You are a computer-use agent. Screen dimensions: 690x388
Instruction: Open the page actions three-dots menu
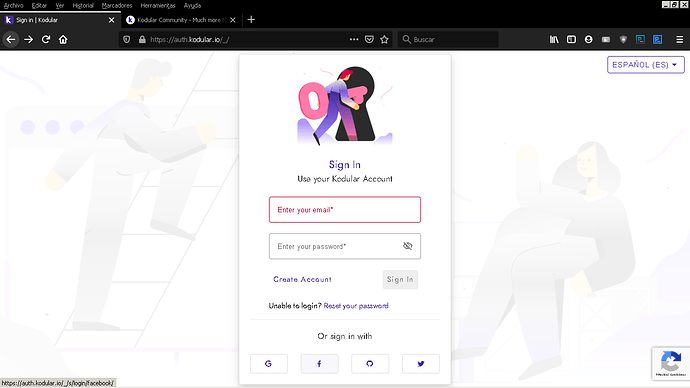pyautogui.click(x=354, y=40)
